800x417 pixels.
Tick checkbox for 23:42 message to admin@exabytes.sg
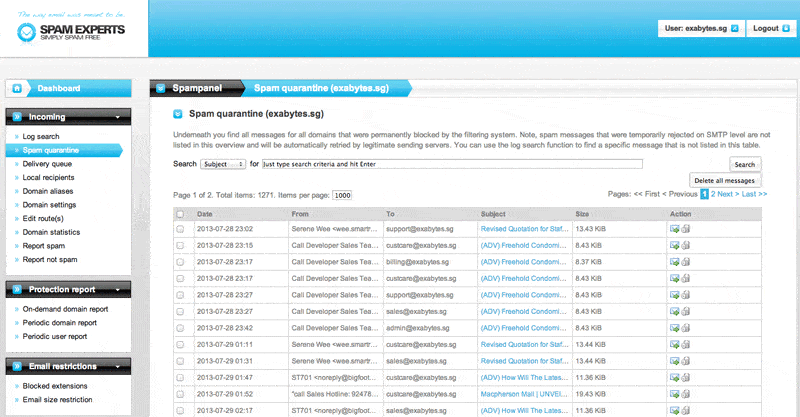[180, 328]
